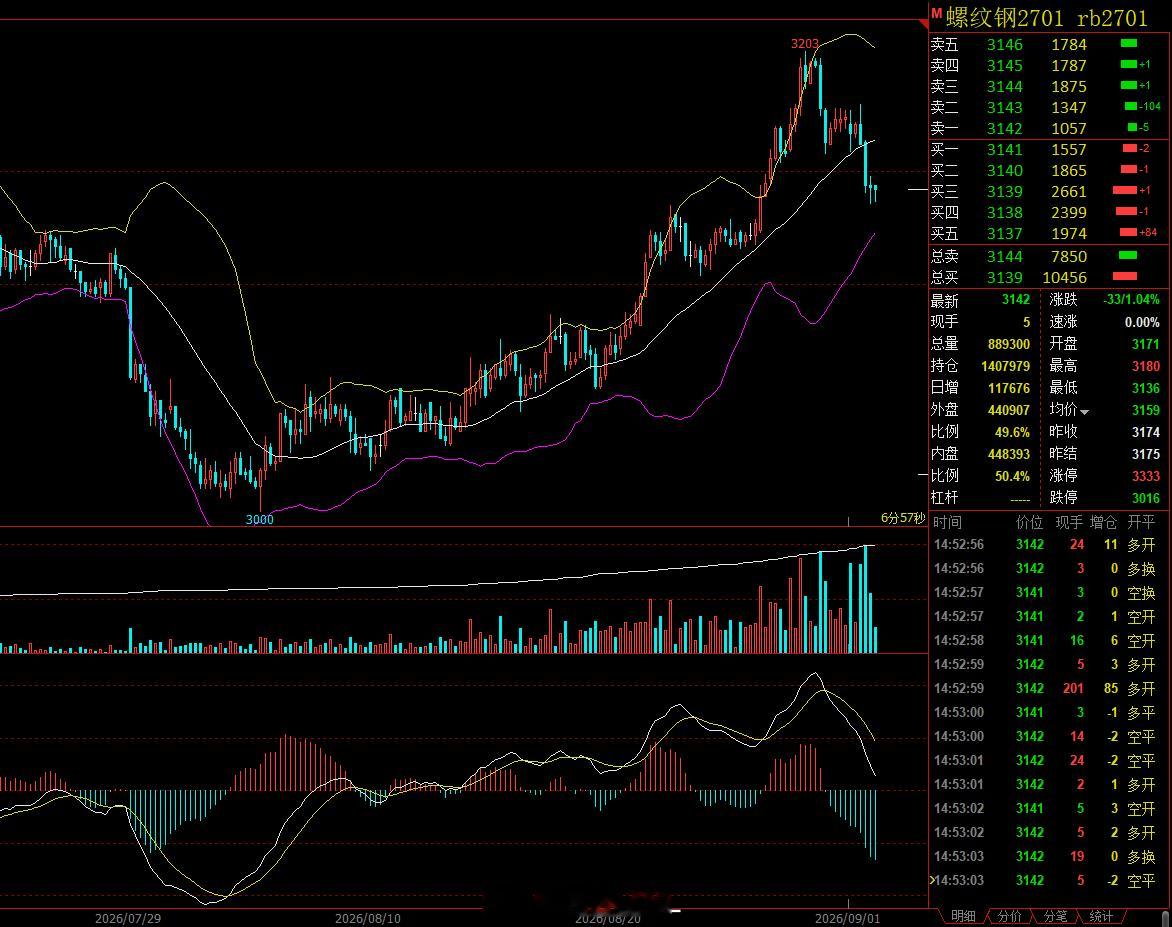Click the 卖二 volume 1347
1172x927 pixels.
pyautogui.click(x=1069, y=108)
